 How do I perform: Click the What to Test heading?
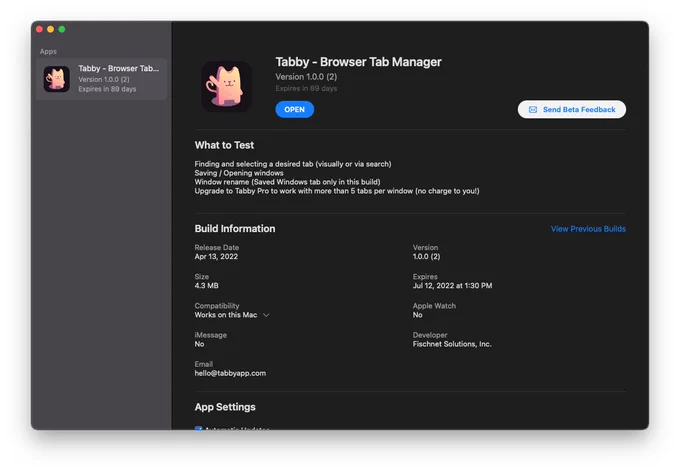224,145
